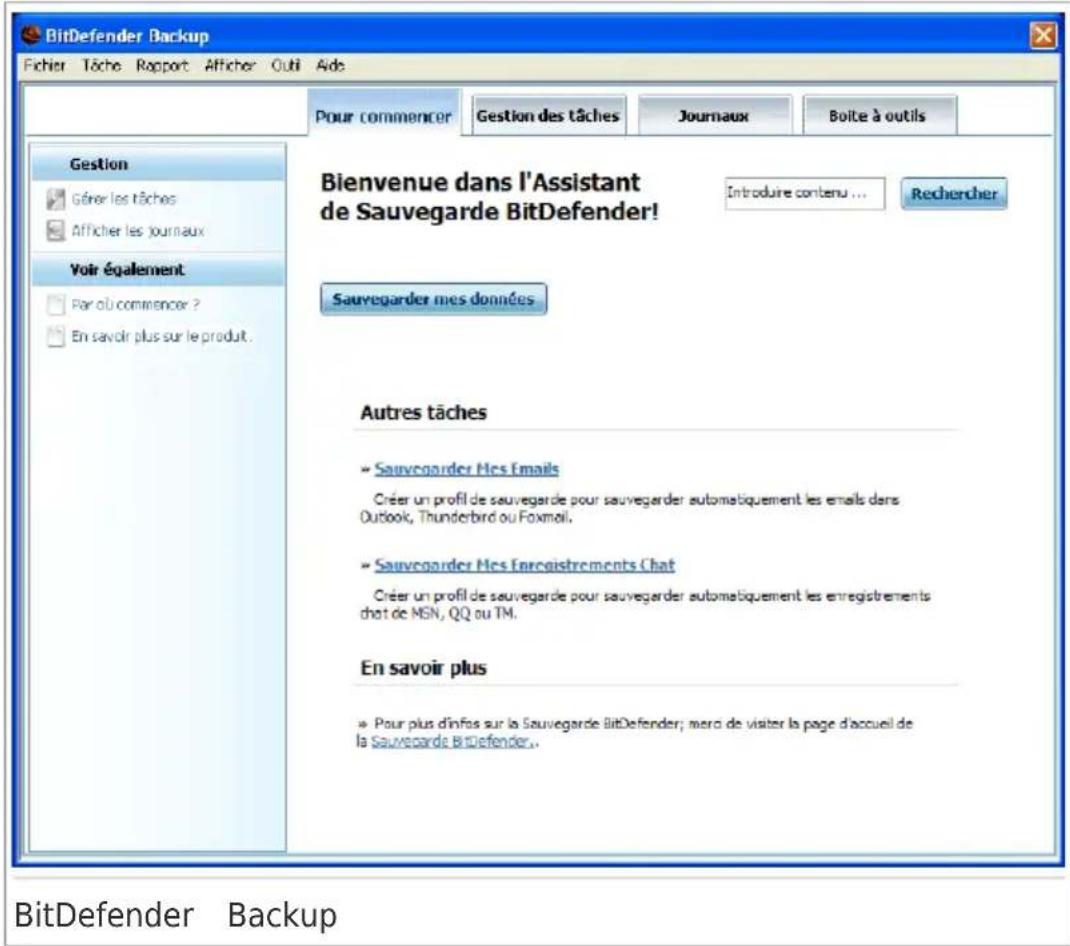Select the Pour commencer tab

[384, 114]
